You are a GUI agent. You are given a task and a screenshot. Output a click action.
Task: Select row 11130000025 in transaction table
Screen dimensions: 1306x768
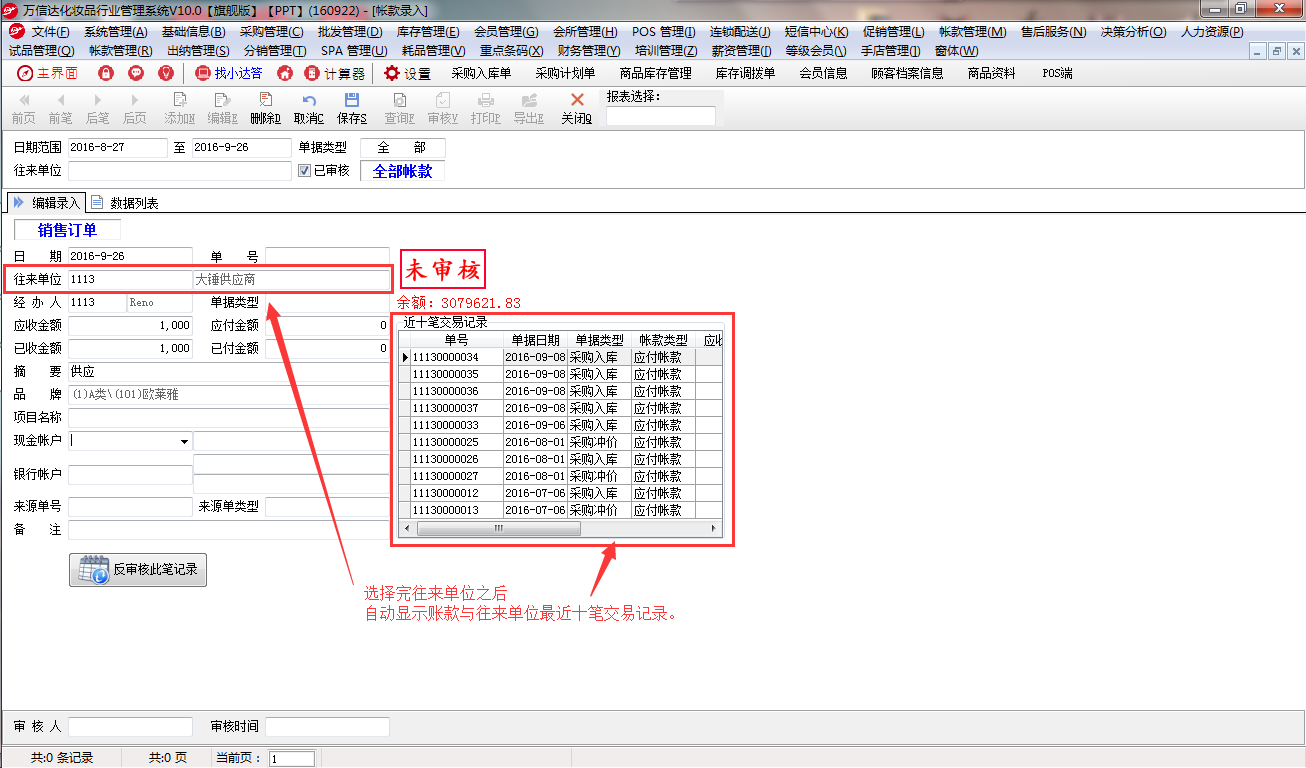click(x=561, y=442)
